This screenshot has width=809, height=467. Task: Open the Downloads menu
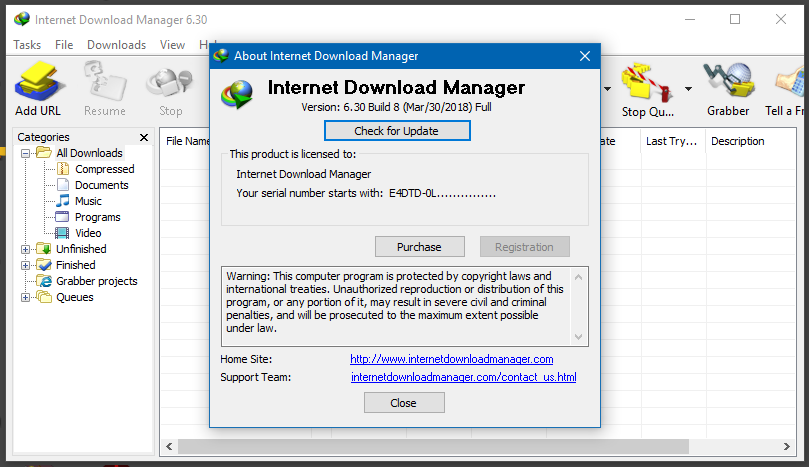click(116, 45)
